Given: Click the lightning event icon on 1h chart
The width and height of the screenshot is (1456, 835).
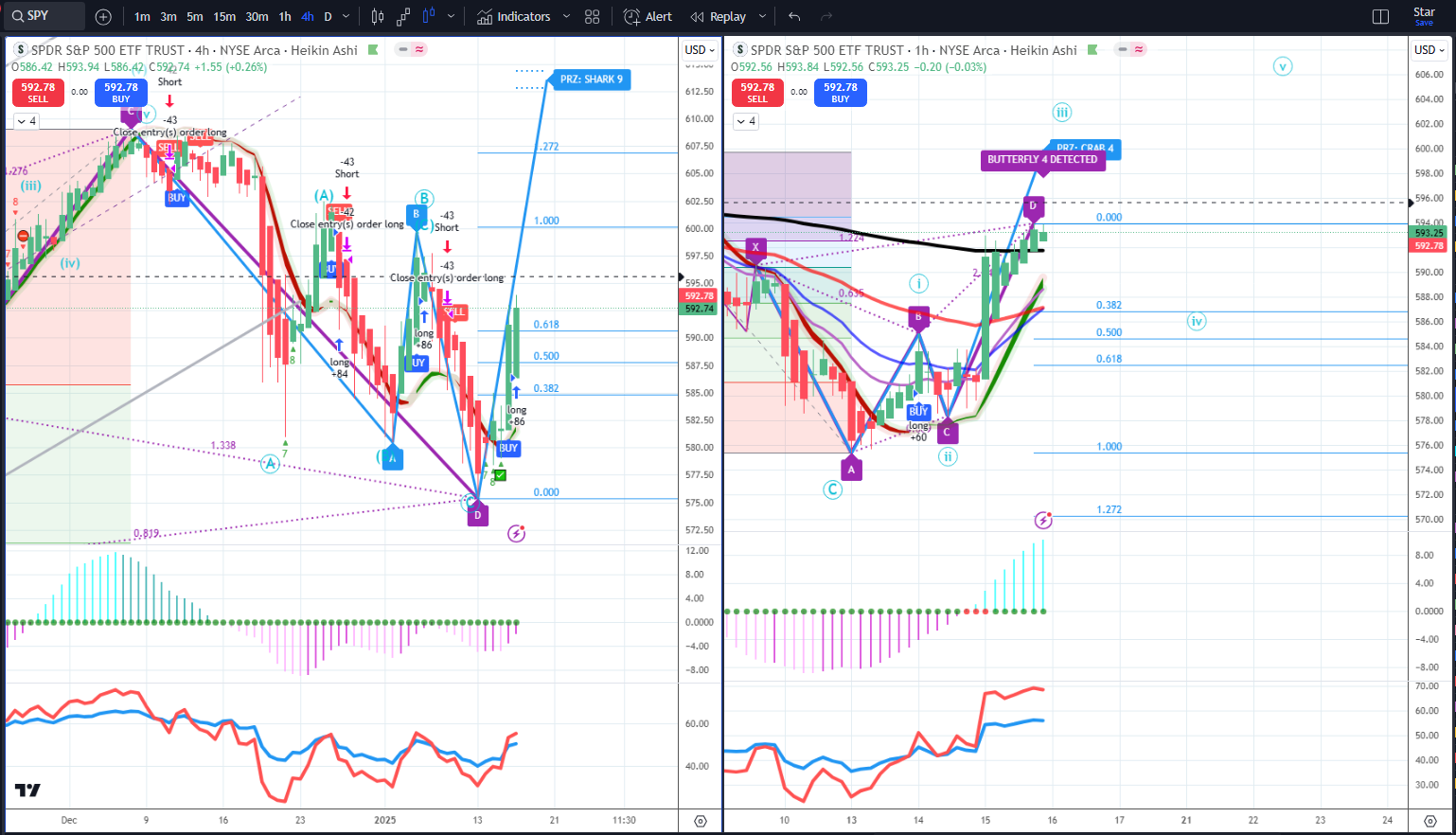Looking at the screenshot, I should click(1043, 520).
